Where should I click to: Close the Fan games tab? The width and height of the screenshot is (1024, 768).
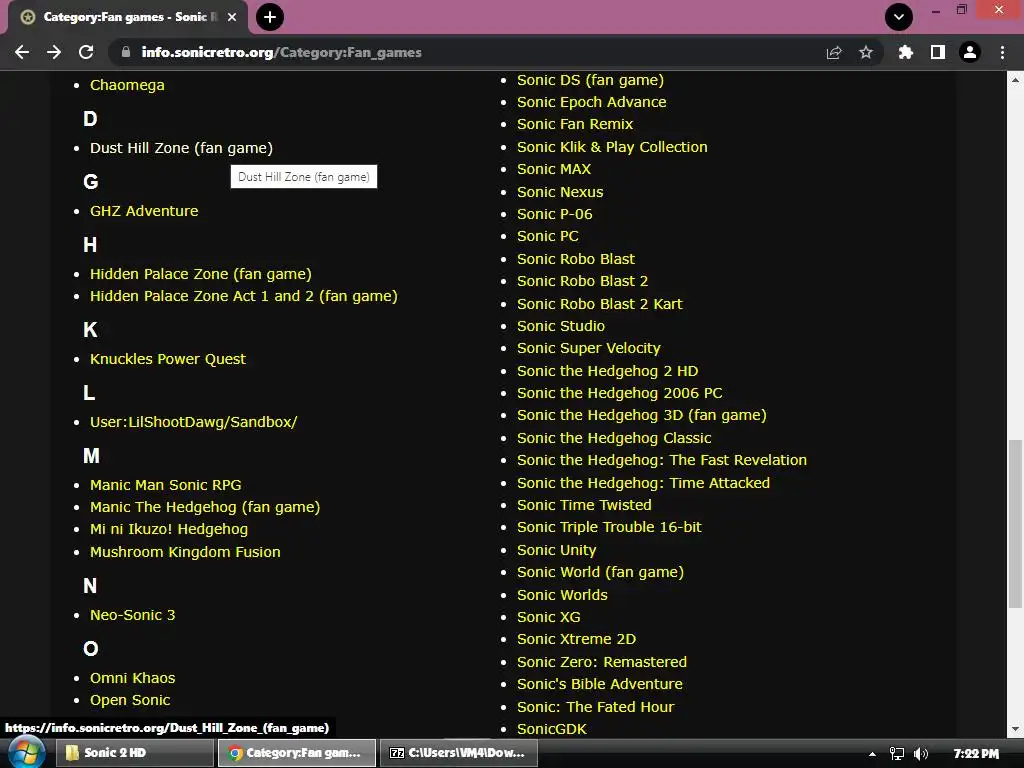232,17
